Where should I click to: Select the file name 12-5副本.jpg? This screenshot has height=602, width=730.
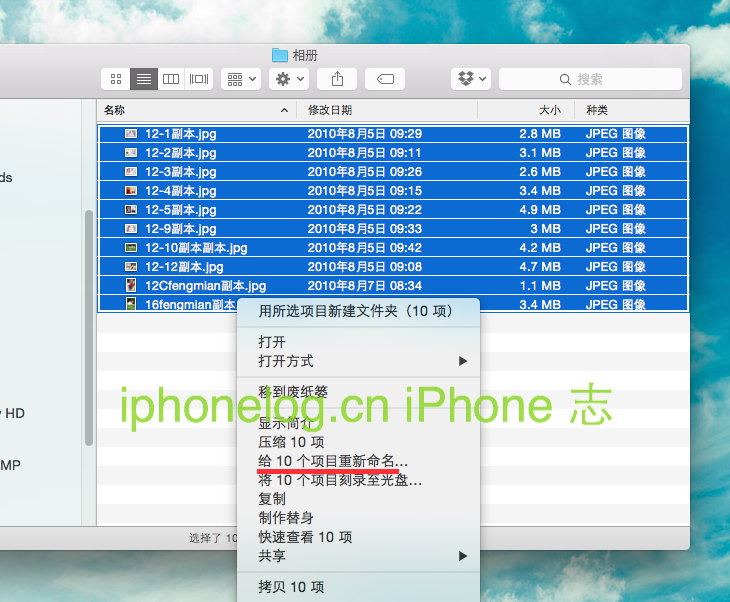point(181,210)
